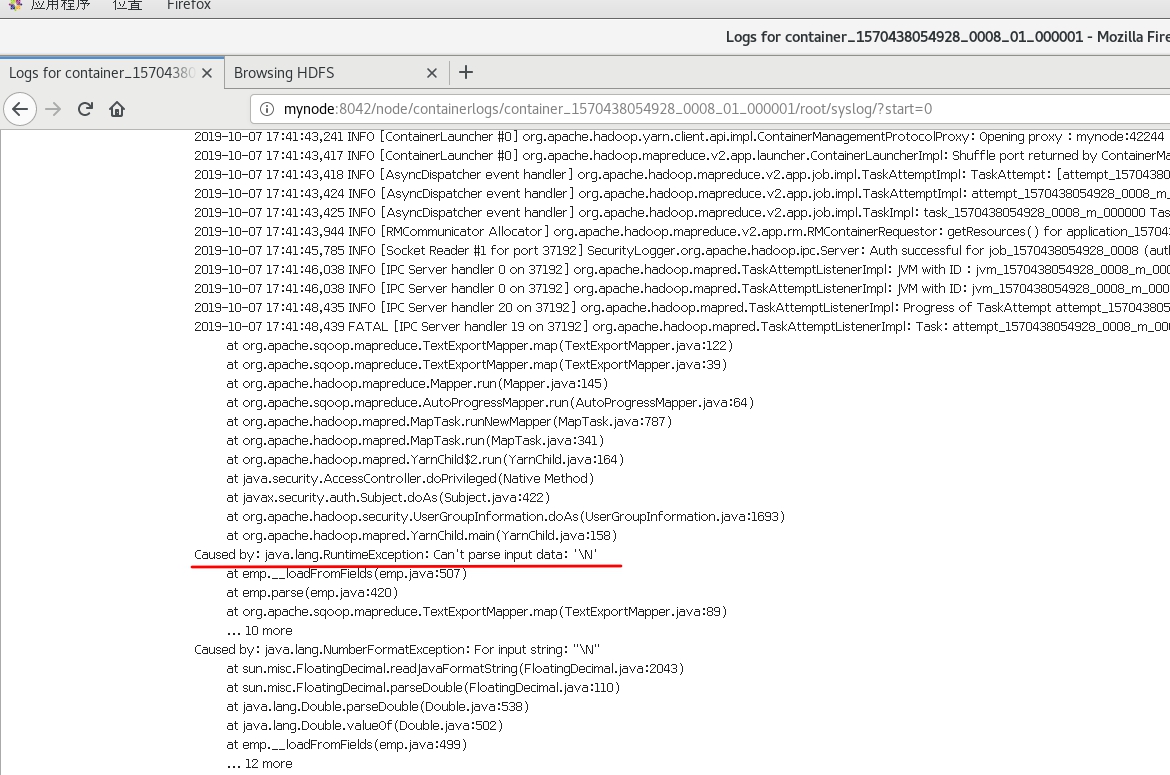This screenshot has width=1170, height=775.
Task: Open the Firefox menu in the top bar
Action: click(x=188, y=5)
